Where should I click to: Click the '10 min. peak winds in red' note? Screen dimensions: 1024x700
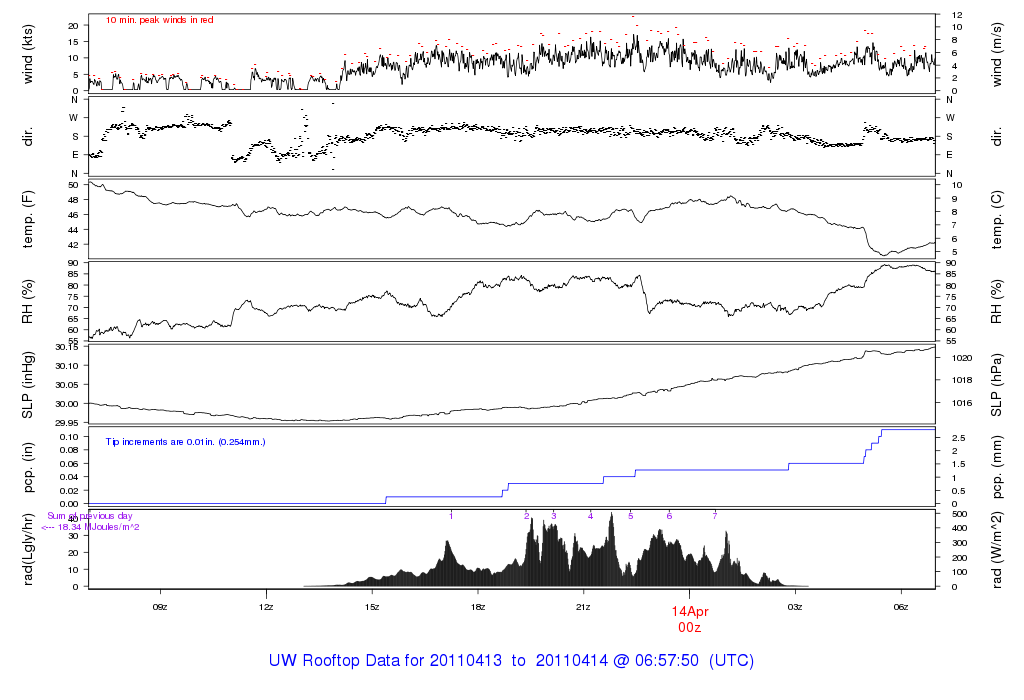click(159, 20)
